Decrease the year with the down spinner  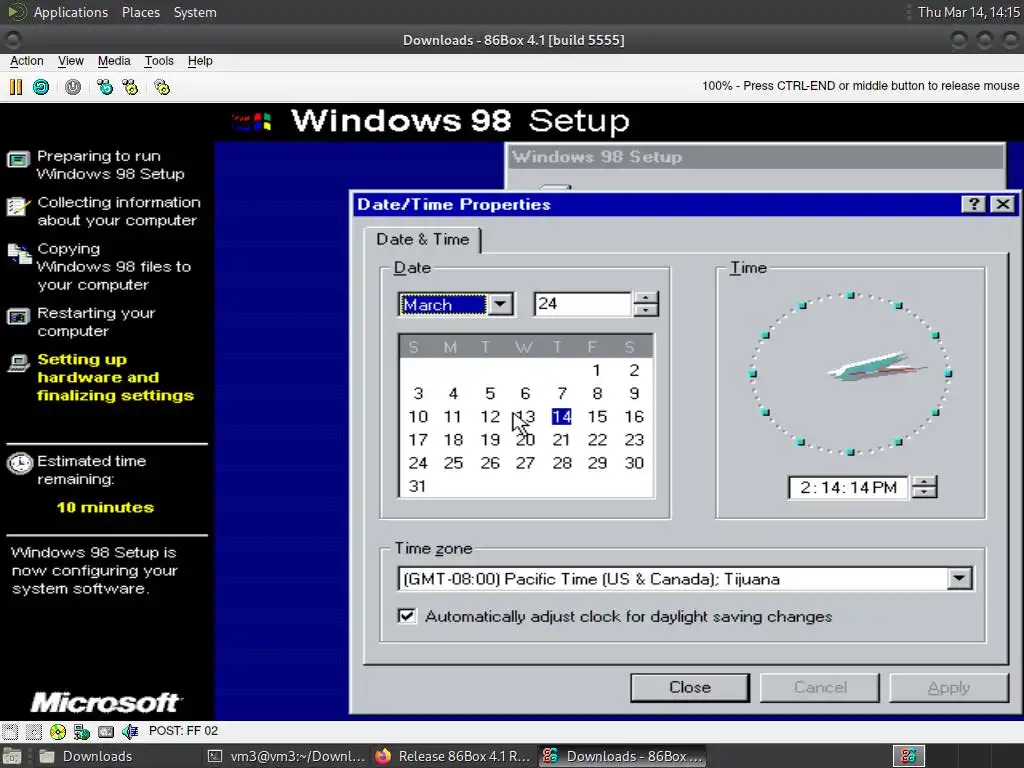[645, 310]
